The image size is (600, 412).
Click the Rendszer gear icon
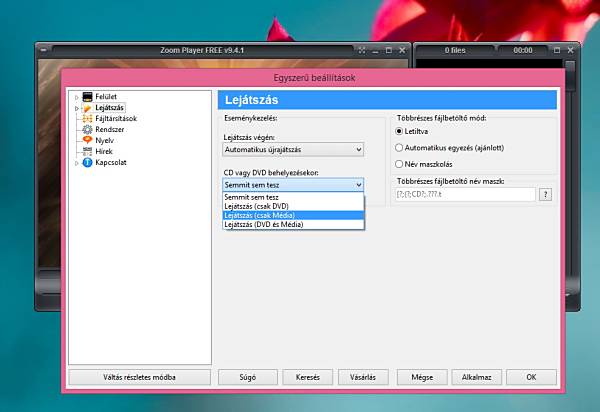[x=88, y=130]
